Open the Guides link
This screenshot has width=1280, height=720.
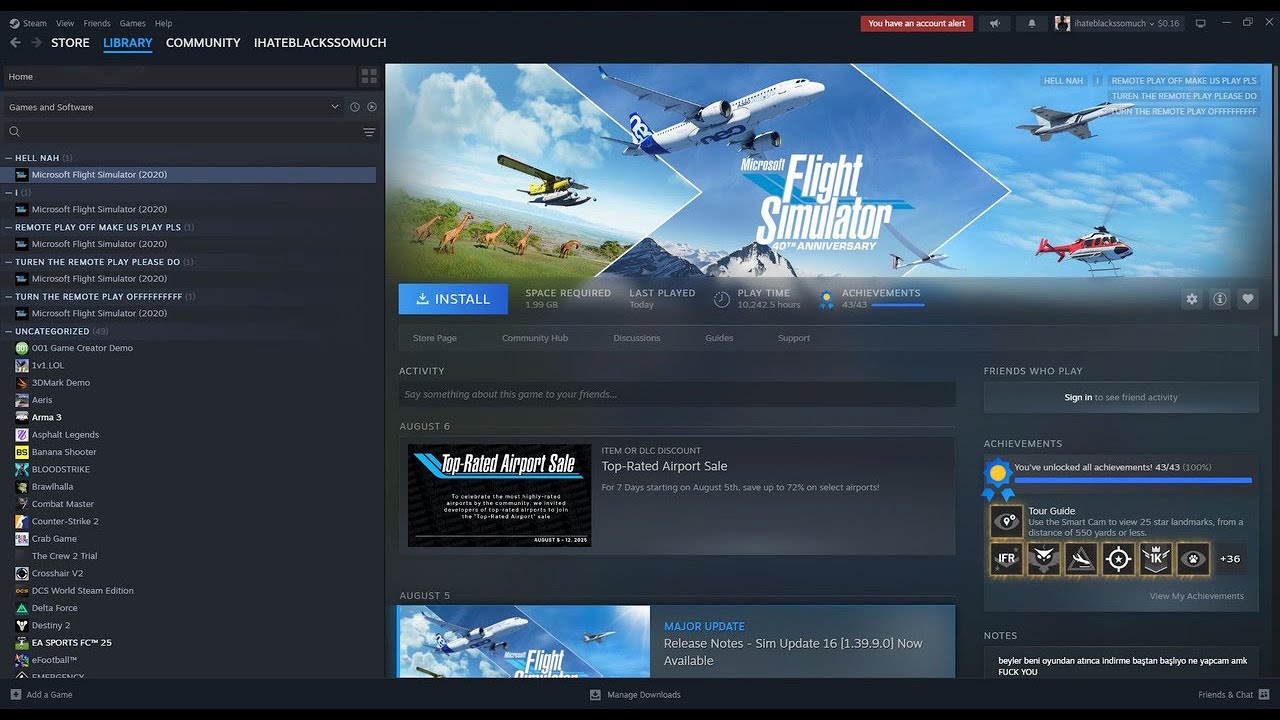719,338
